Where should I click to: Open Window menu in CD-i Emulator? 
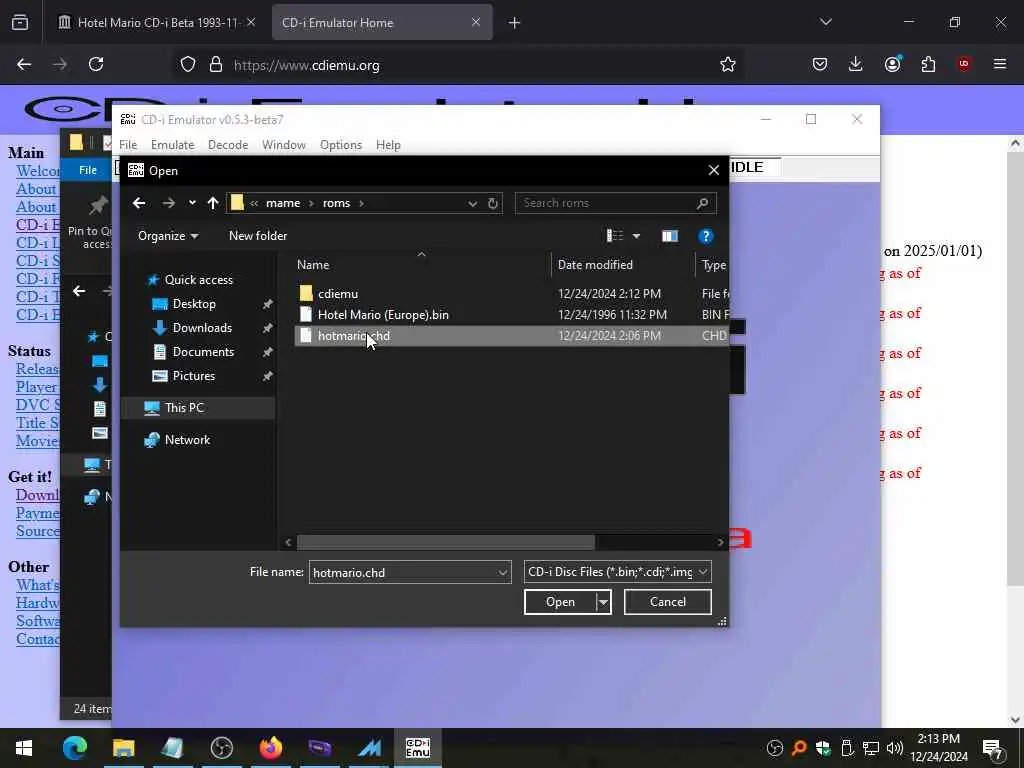tap(283, 145)
